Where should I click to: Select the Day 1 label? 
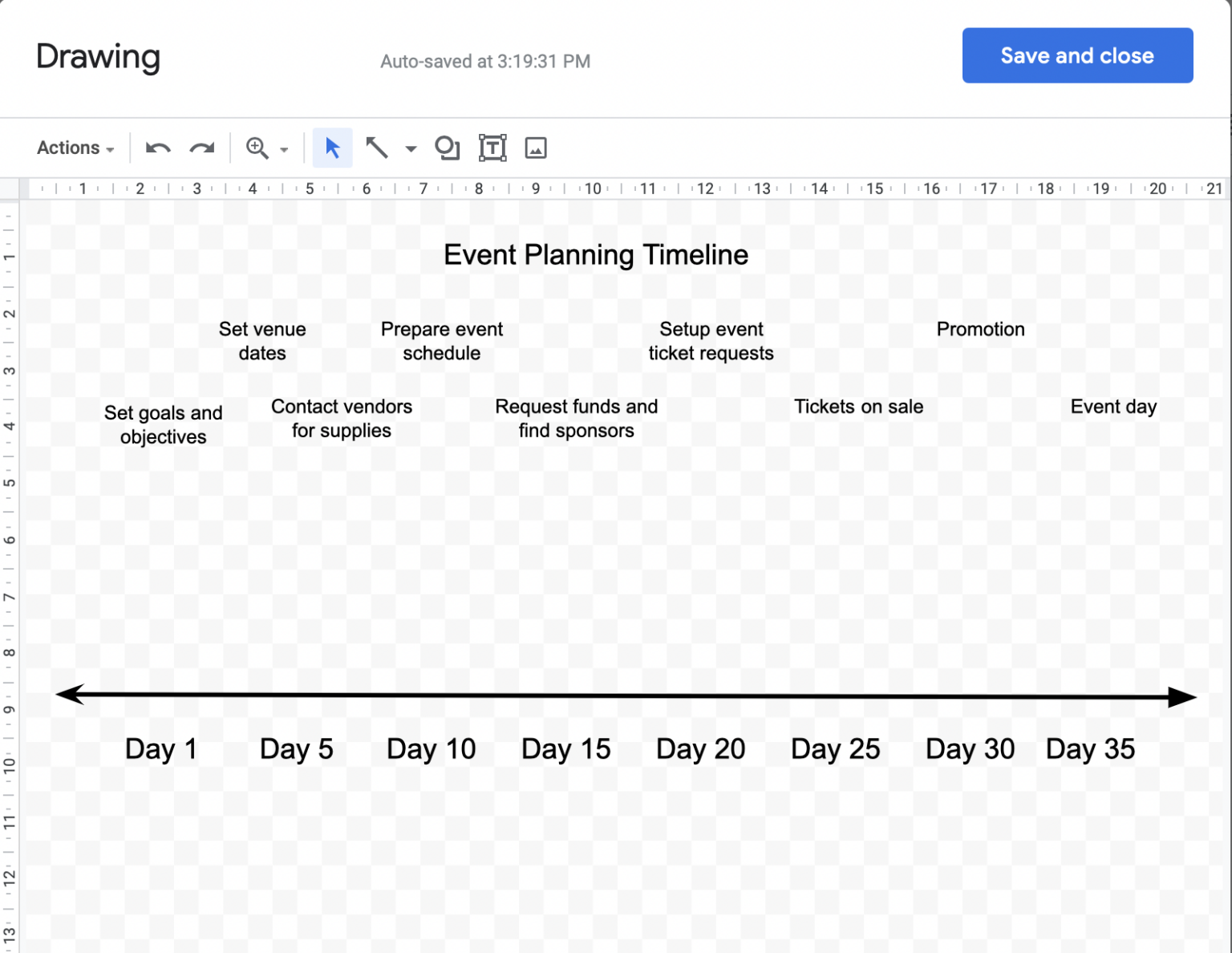(160, 748)
